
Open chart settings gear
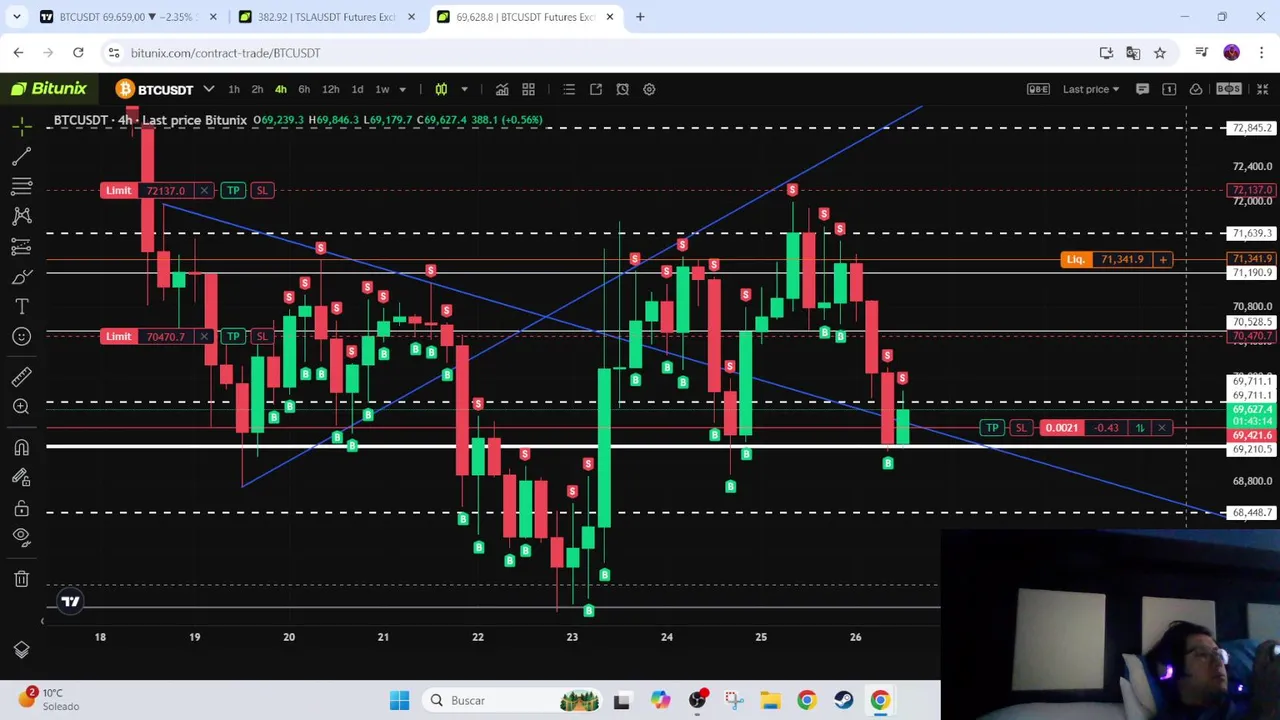click(x=649, y=89)
